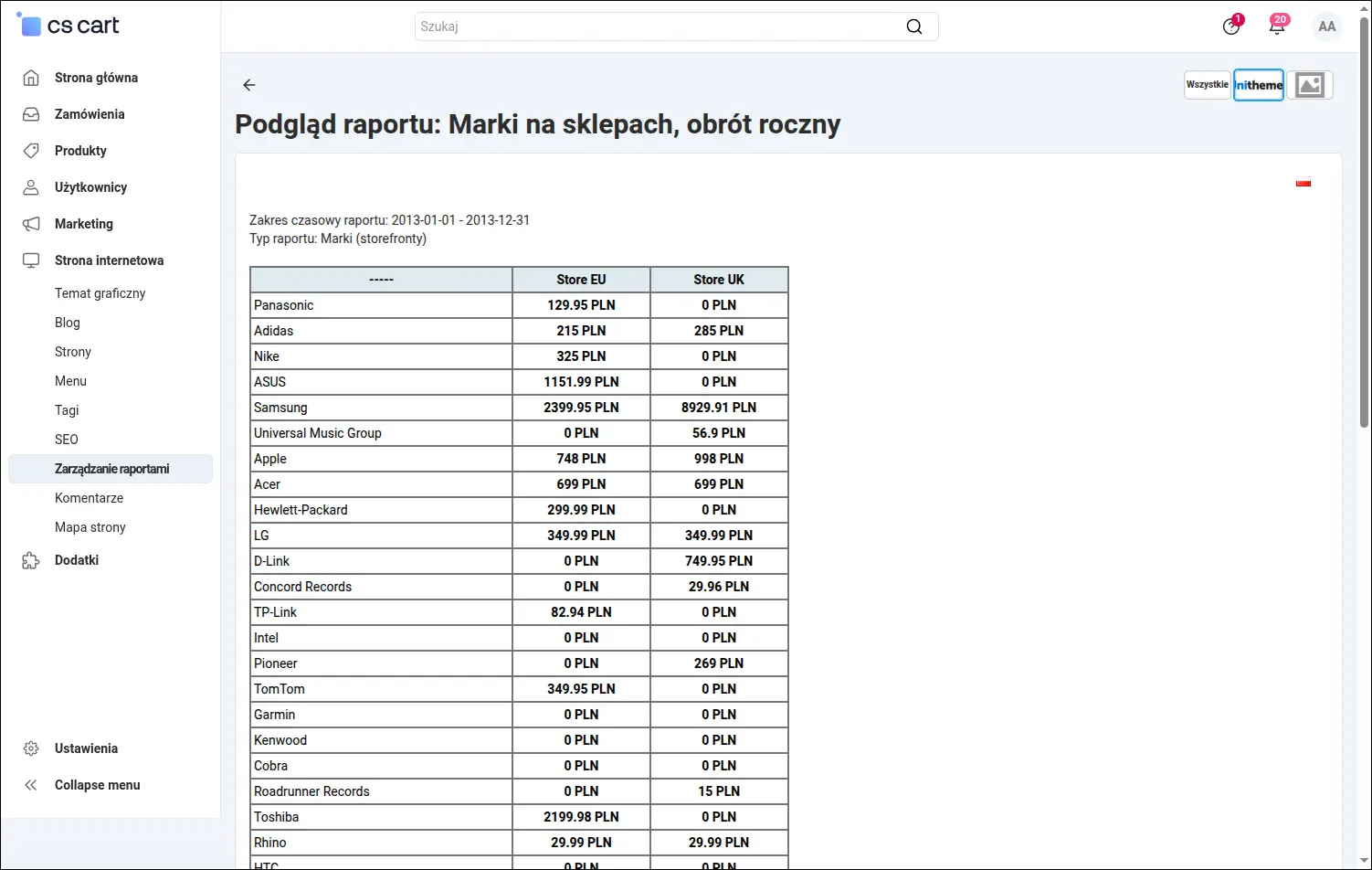This screenshot has width=1372, height=870.
Task: Open Zamówienia via the inbox icon
Action: coord(31,114)
